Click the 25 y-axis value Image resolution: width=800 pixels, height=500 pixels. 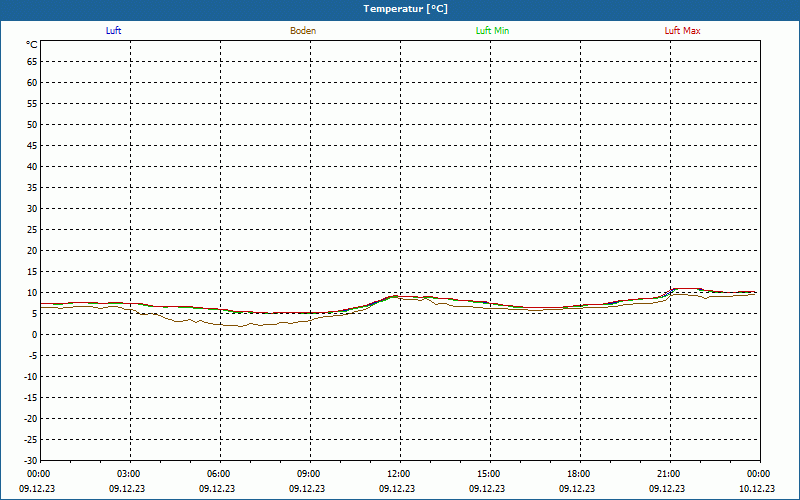tap(32, 230)
